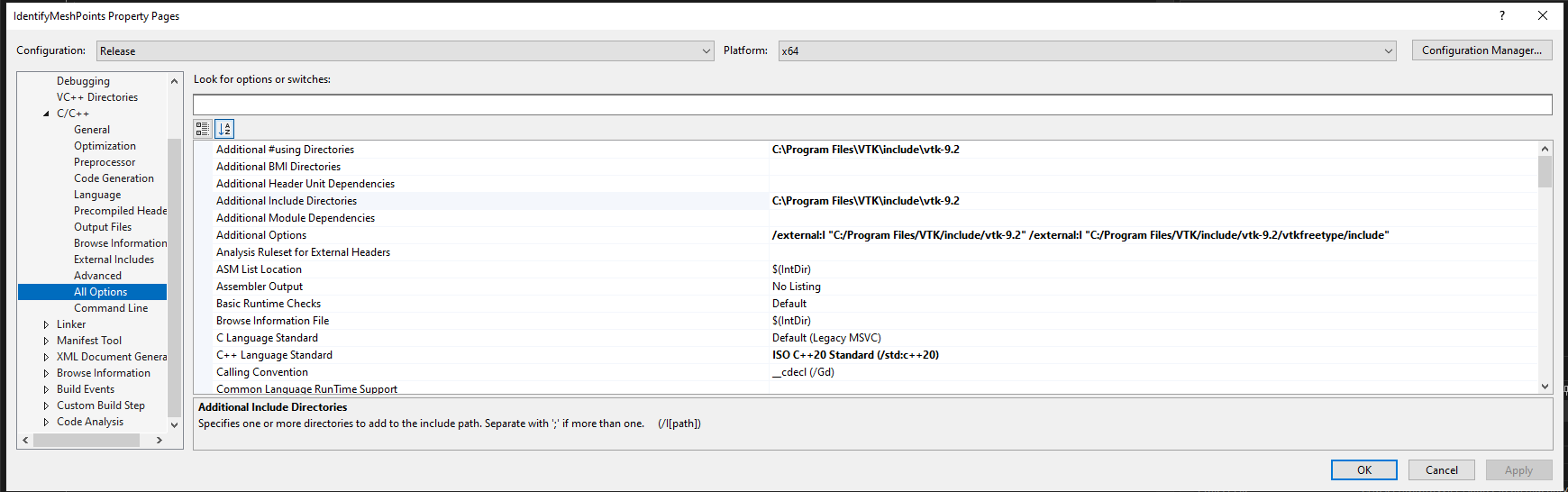Viewport: 1568px width, 492px height.
Task: Select Additional Header Unit Dependencies row
Action: tap(865, 184)
